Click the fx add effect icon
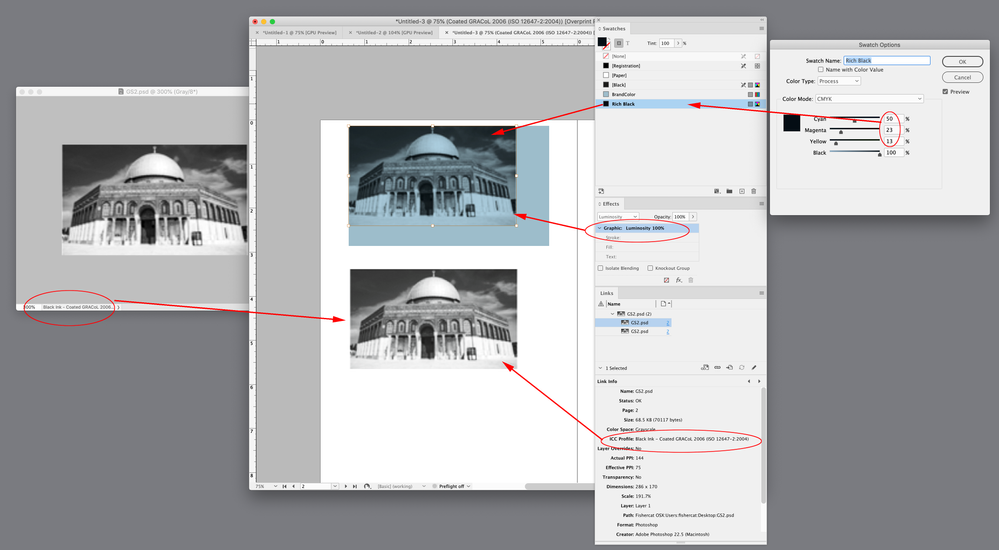 click(679, 280)
